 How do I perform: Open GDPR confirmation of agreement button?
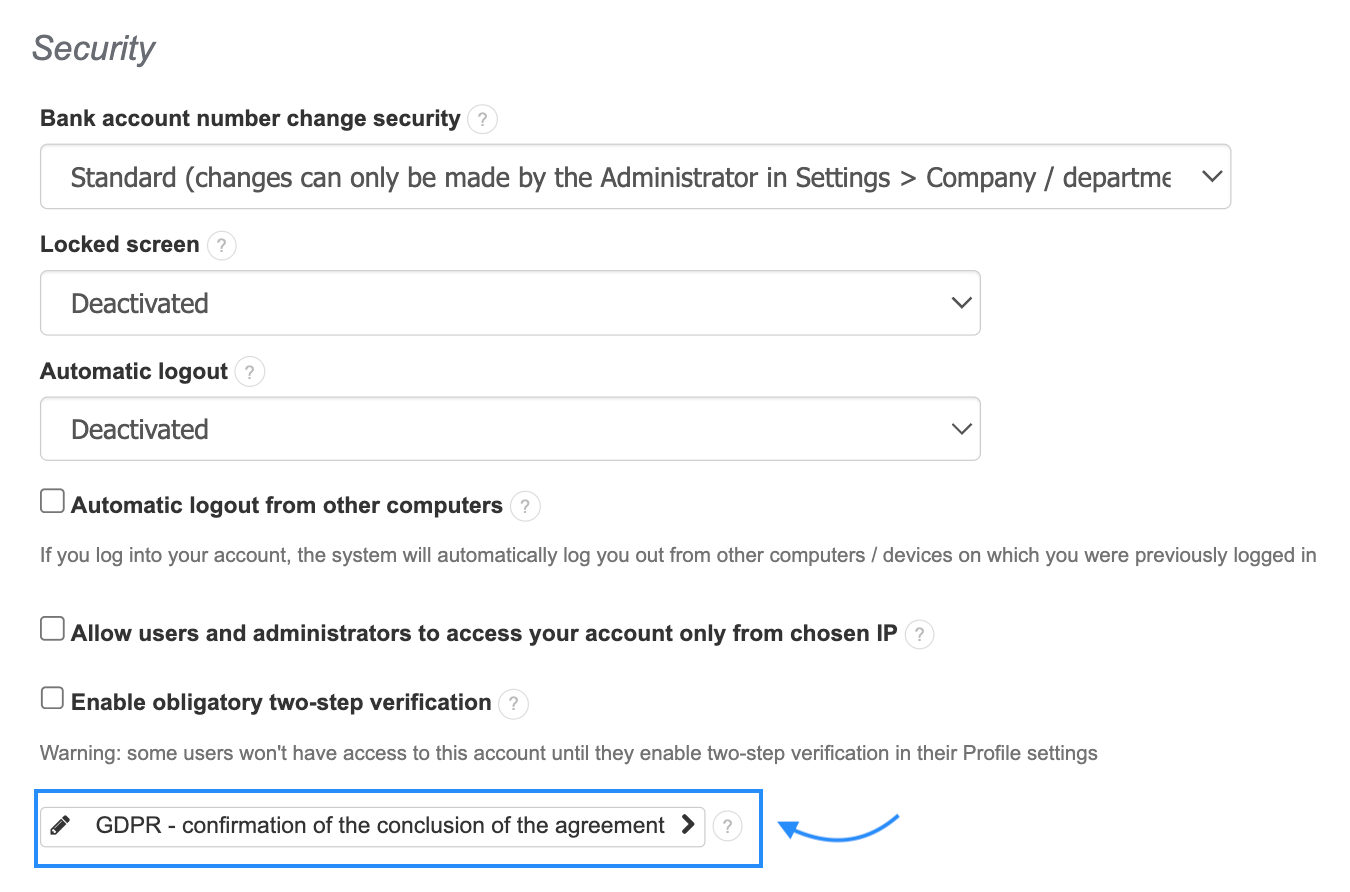click(x=380, y=826)
